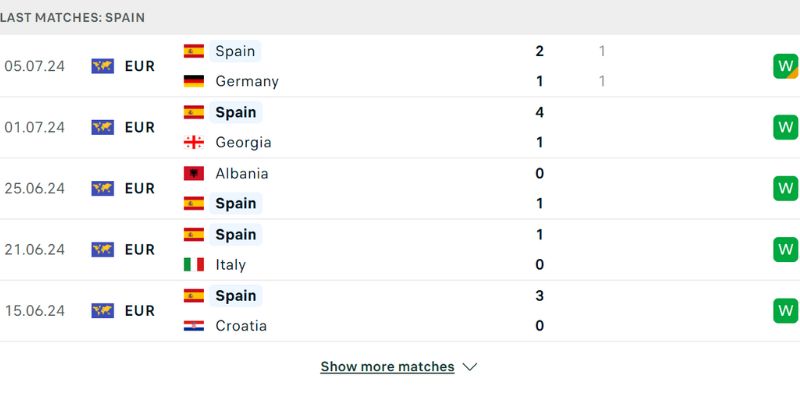800x400 pixels.
Task: Expand the list with Show more matches
Action: pos(387,367)
